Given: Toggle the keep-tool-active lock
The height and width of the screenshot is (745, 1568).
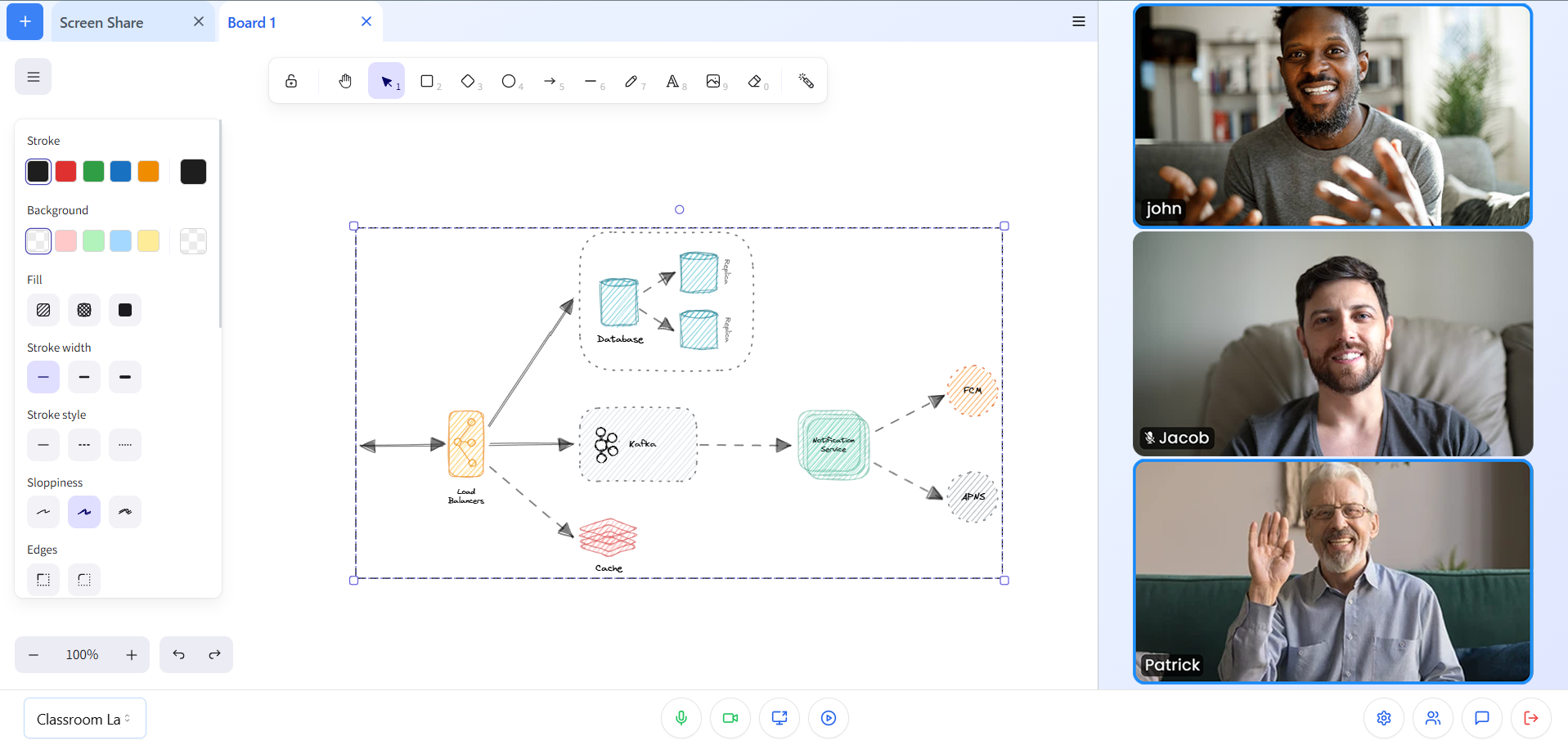Looking at the screenshot, I should click(x=291, y=81).
